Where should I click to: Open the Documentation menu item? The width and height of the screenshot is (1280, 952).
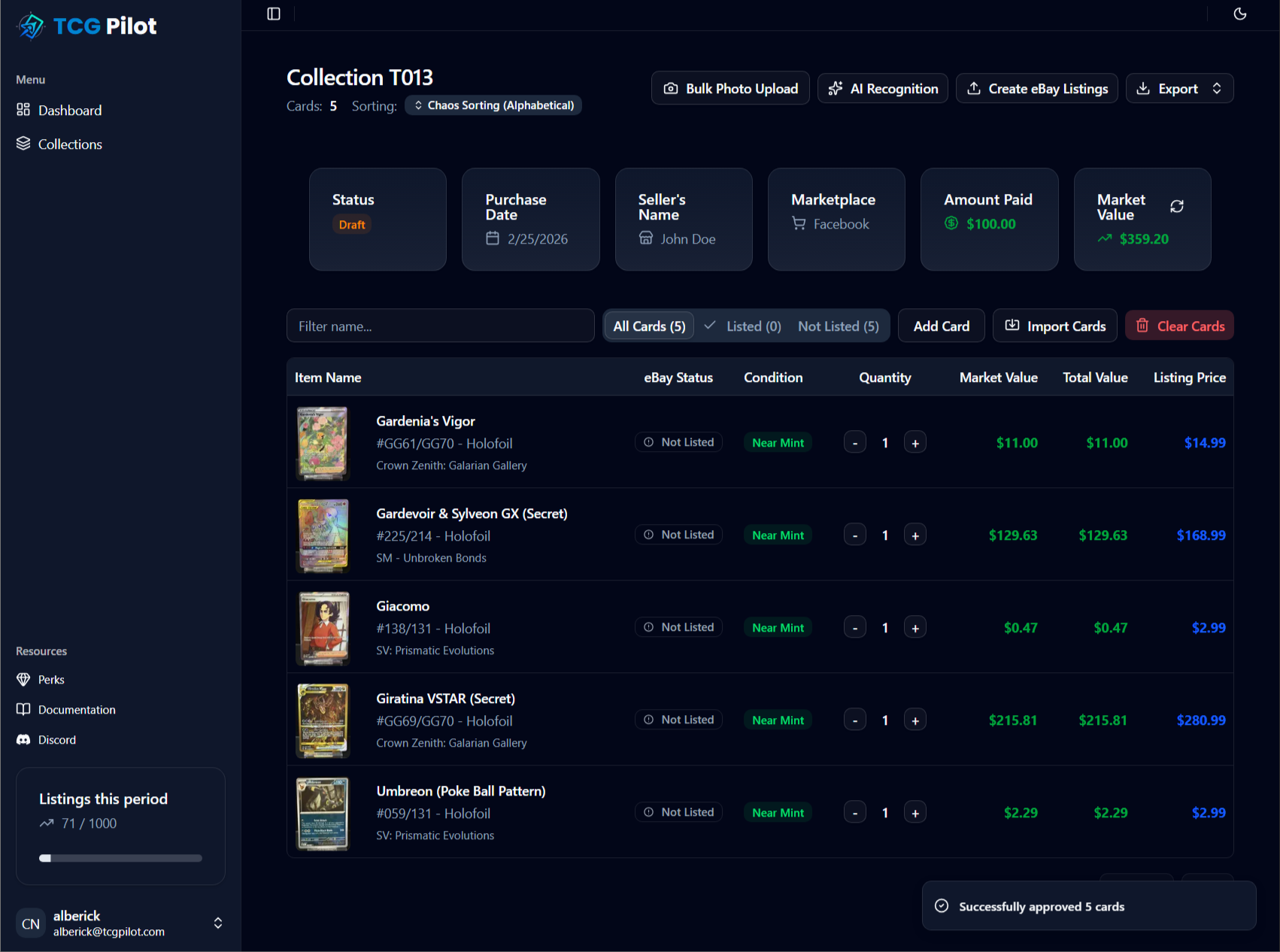76,709
